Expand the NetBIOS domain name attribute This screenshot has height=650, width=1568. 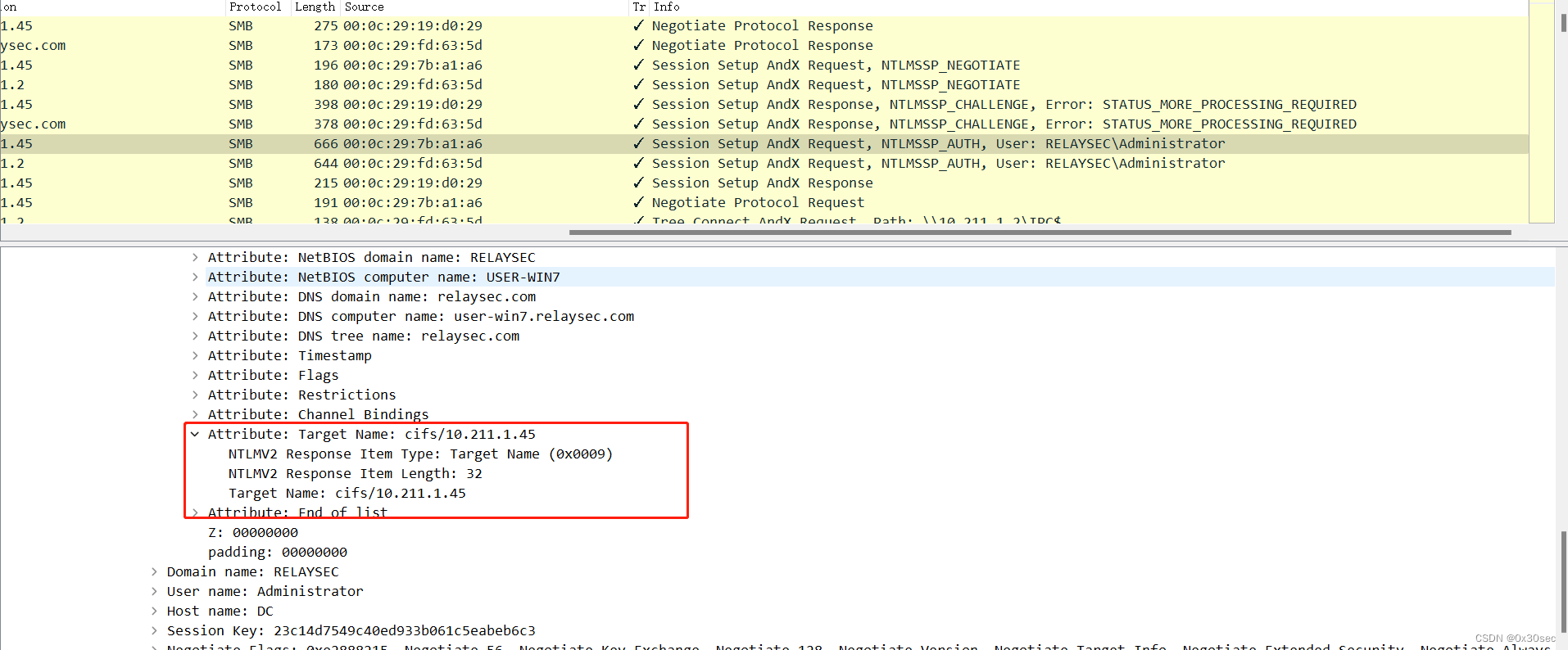(195, 257)
